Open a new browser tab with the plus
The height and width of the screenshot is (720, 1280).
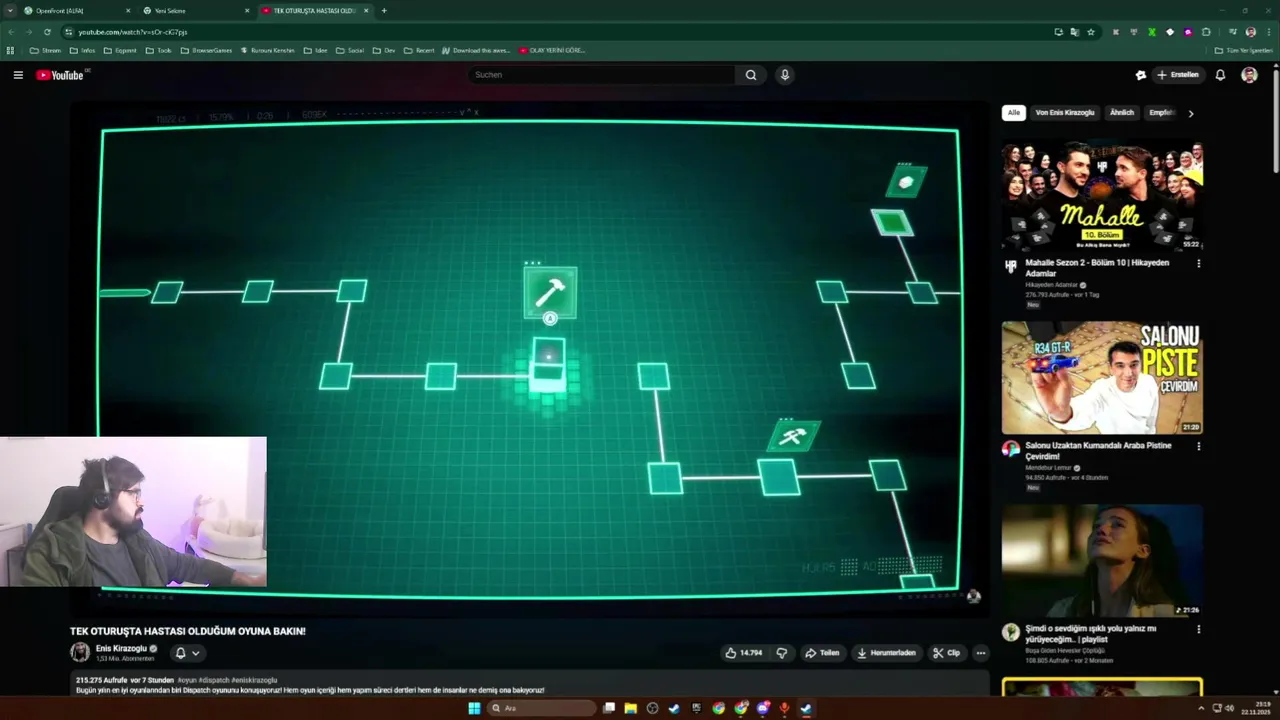[x=384, y=11]
